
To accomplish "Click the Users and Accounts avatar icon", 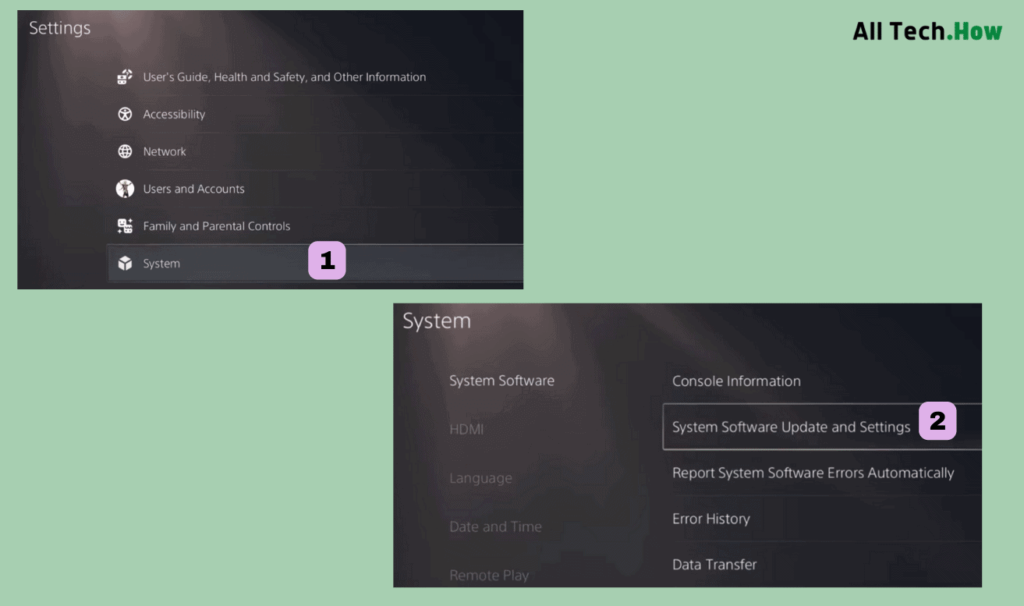I will pos(125,189).
